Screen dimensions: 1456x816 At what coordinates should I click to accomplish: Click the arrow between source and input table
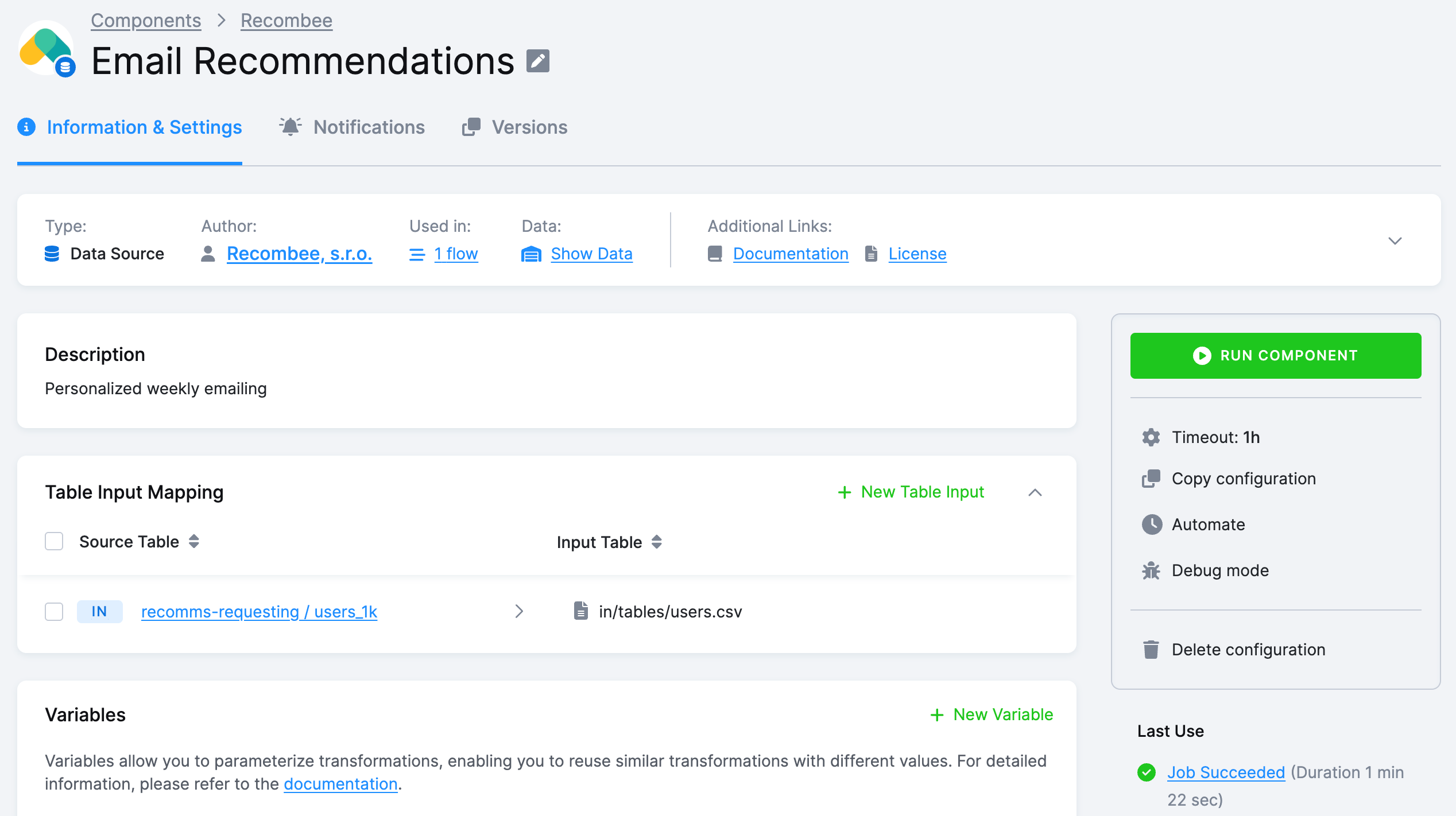tap(519, 611)
